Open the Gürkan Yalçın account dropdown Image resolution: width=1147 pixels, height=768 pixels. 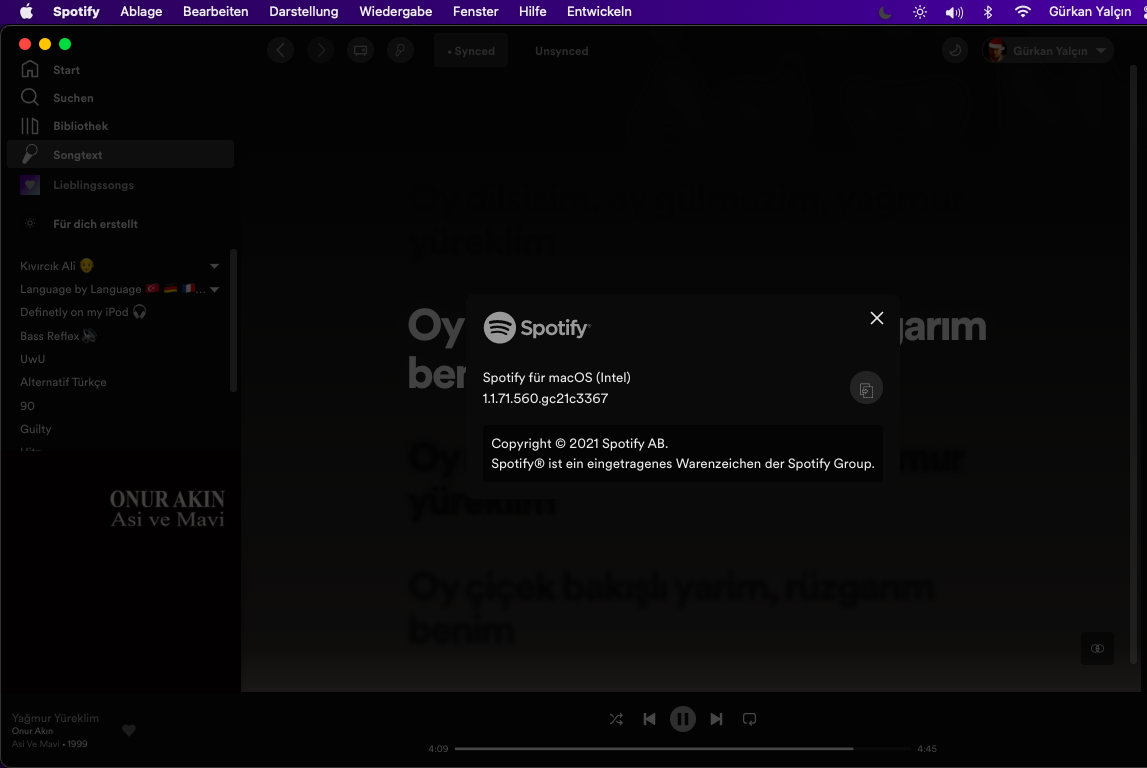(x=1048, y=50)
